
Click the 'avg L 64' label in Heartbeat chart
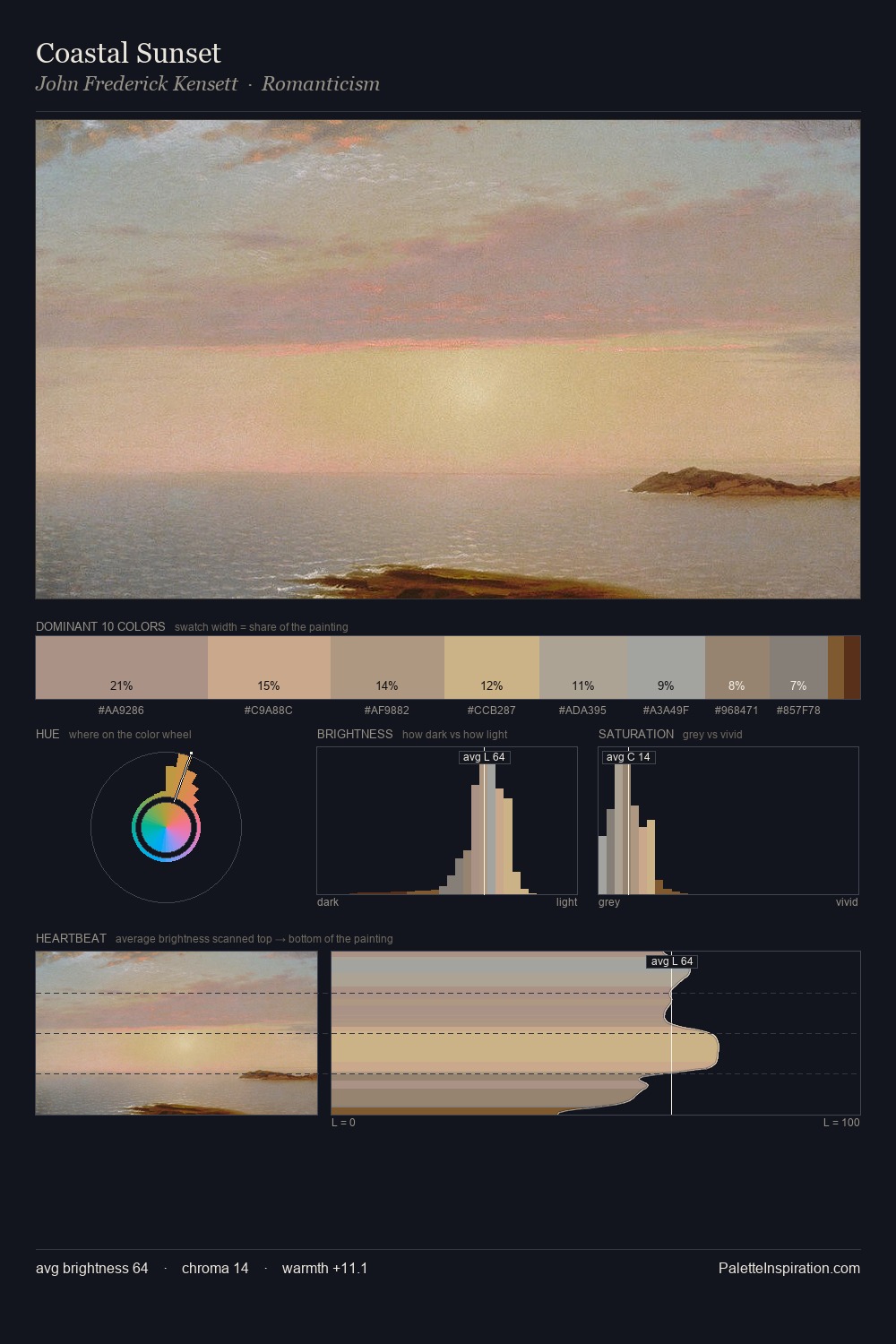[671, 961]
